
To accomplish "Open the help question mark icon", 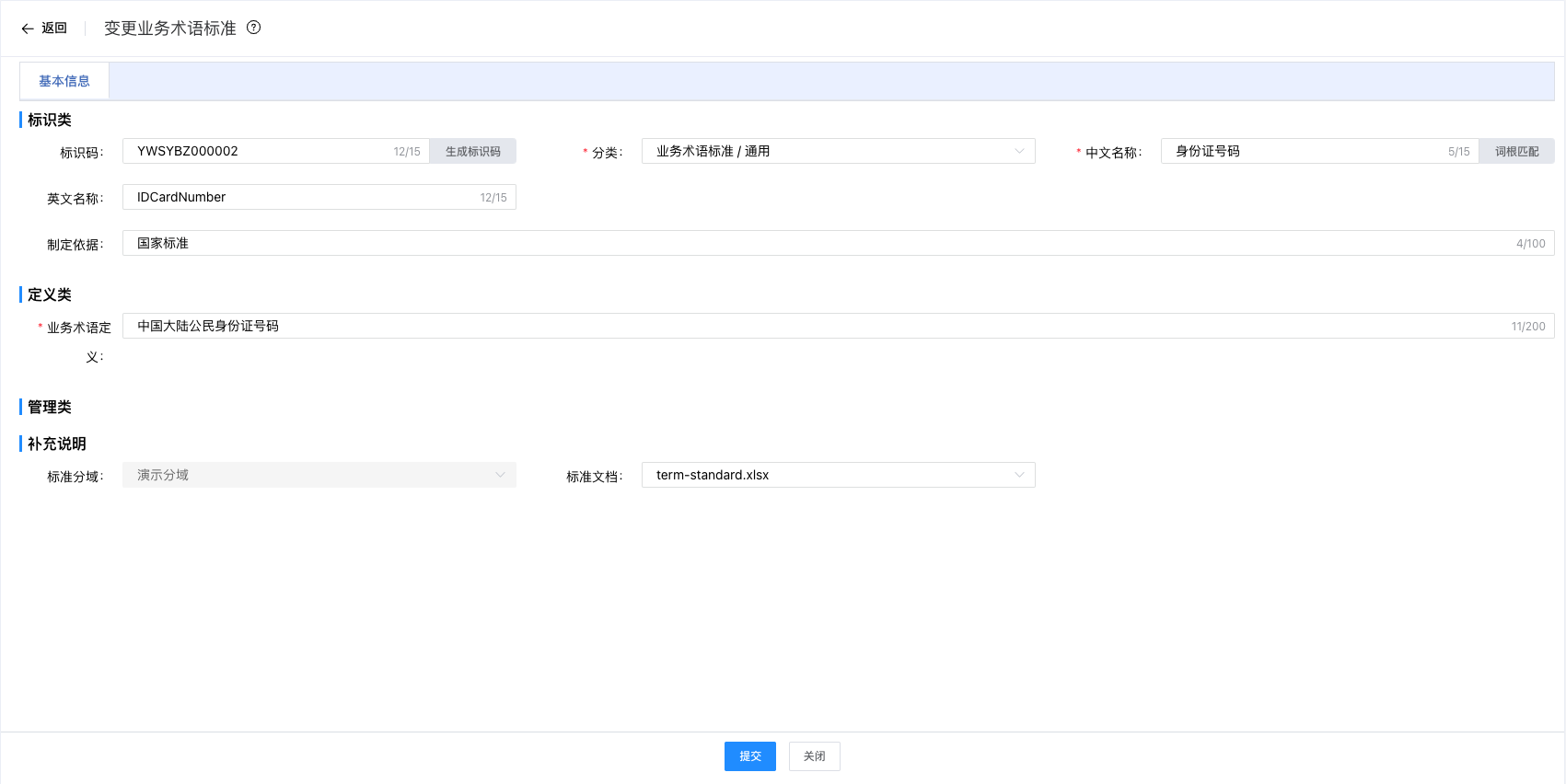I will point(254,28).
